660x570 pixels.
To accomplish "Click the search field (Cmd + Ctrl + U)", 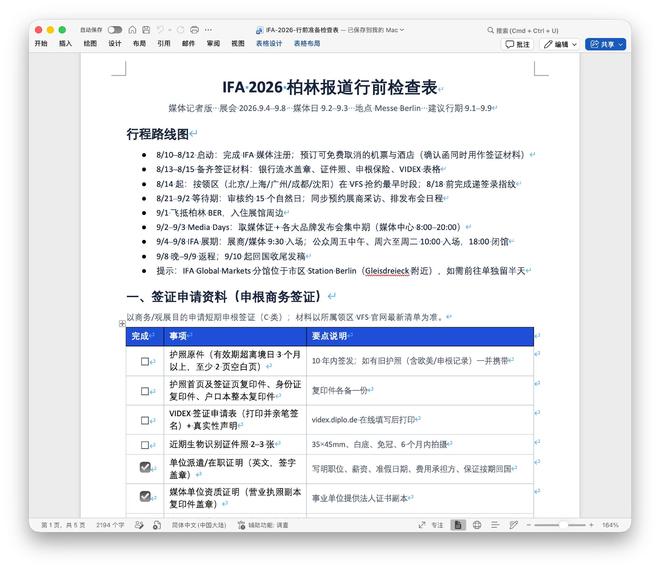I will [x=523, y=30].
